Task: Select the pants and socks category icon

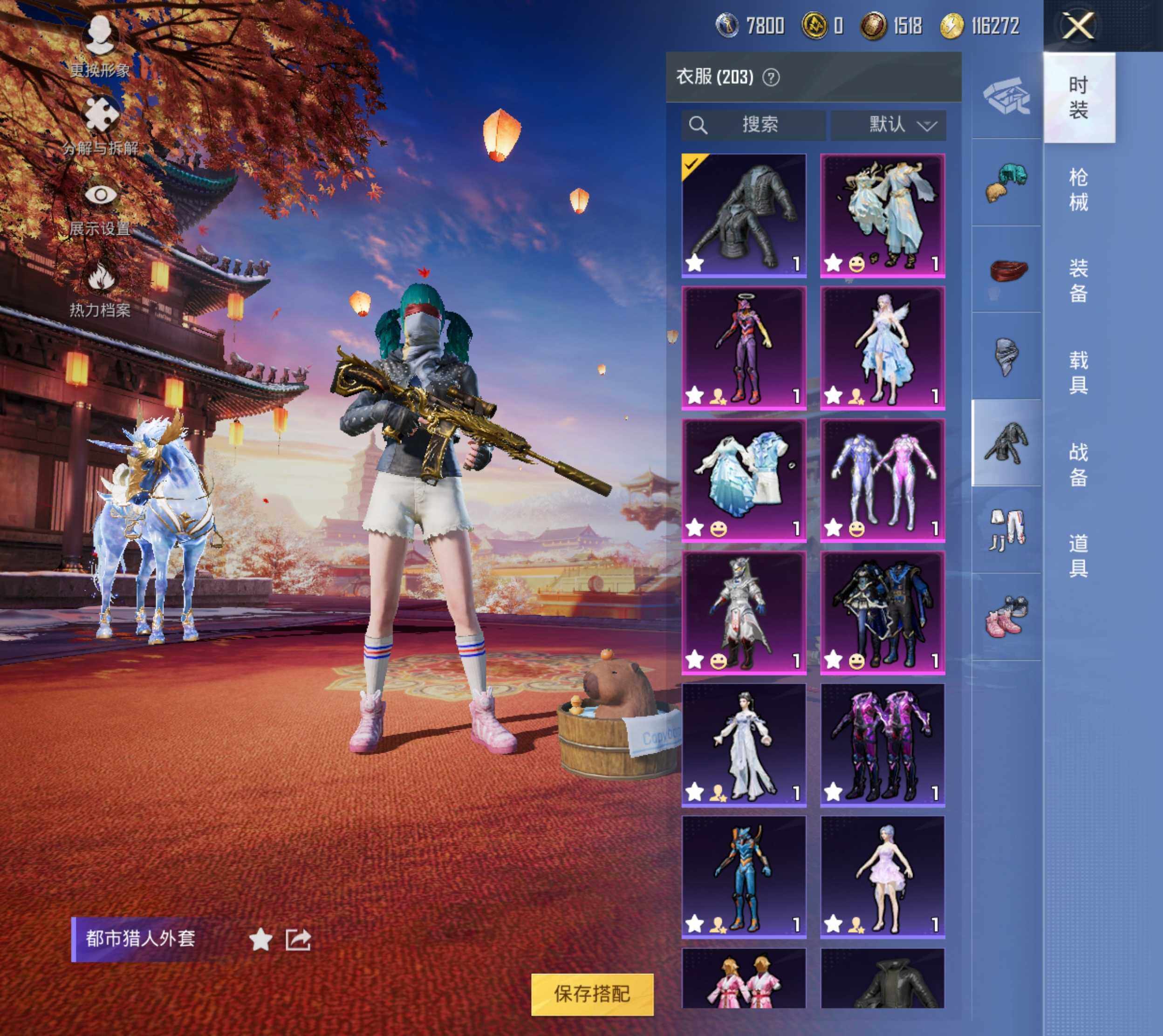Action: (x=1006, y=530)
